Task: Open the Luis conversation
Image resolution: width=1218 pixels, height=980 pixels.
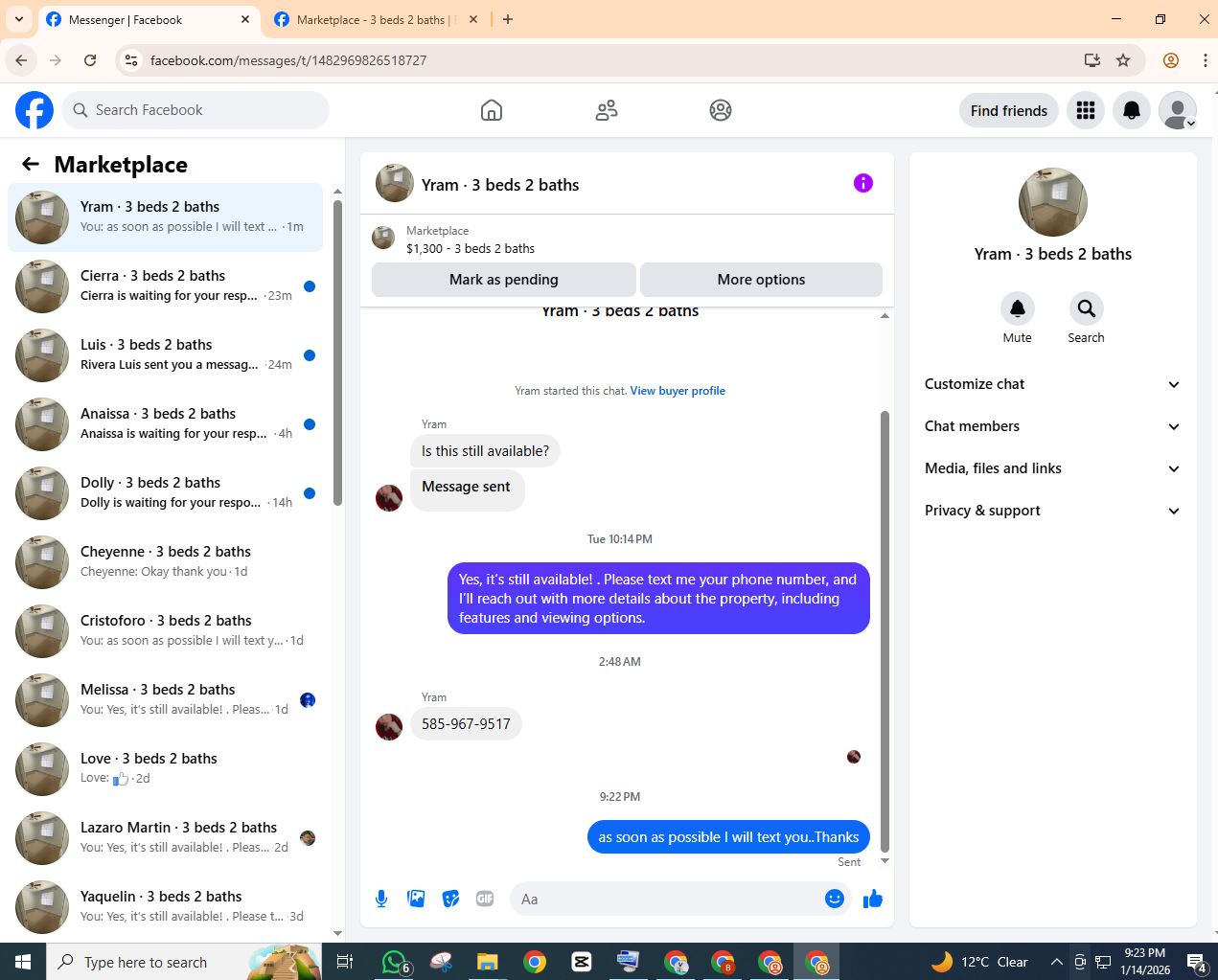Action: click(x=165, y=355)
